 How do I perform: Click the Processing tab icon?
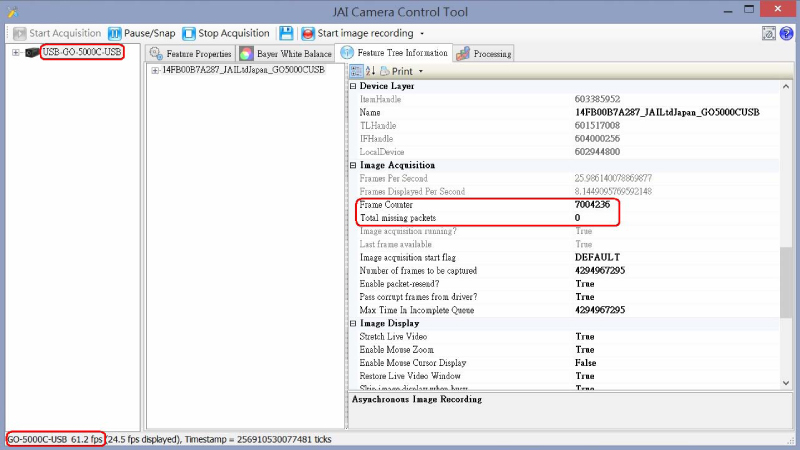pyautogui.click(x=463, y=54)
